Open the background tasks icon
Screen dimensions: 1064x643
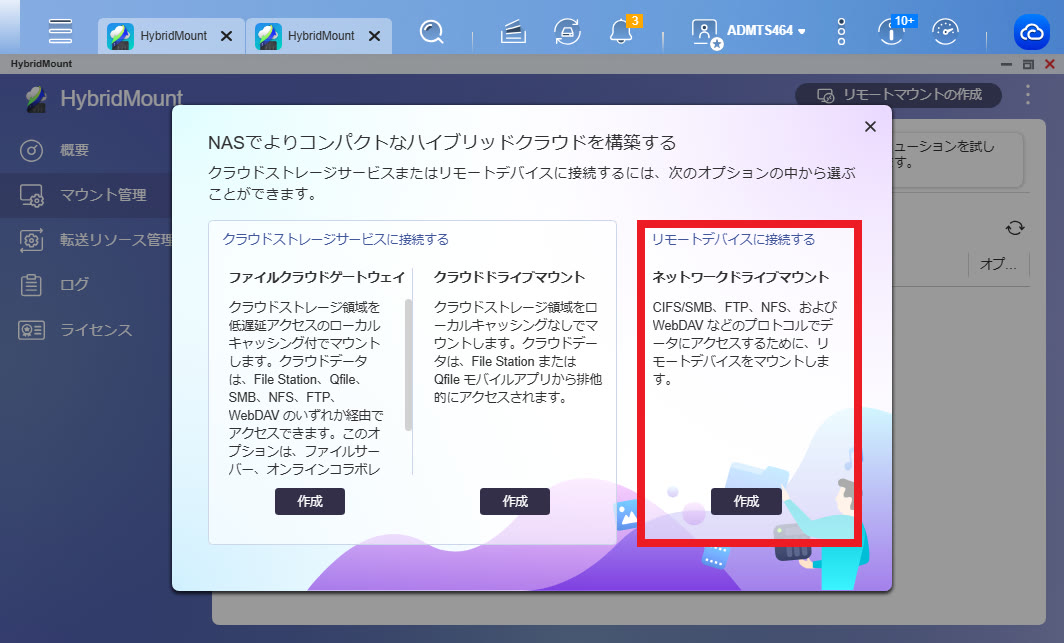click(x=513, y=33)
